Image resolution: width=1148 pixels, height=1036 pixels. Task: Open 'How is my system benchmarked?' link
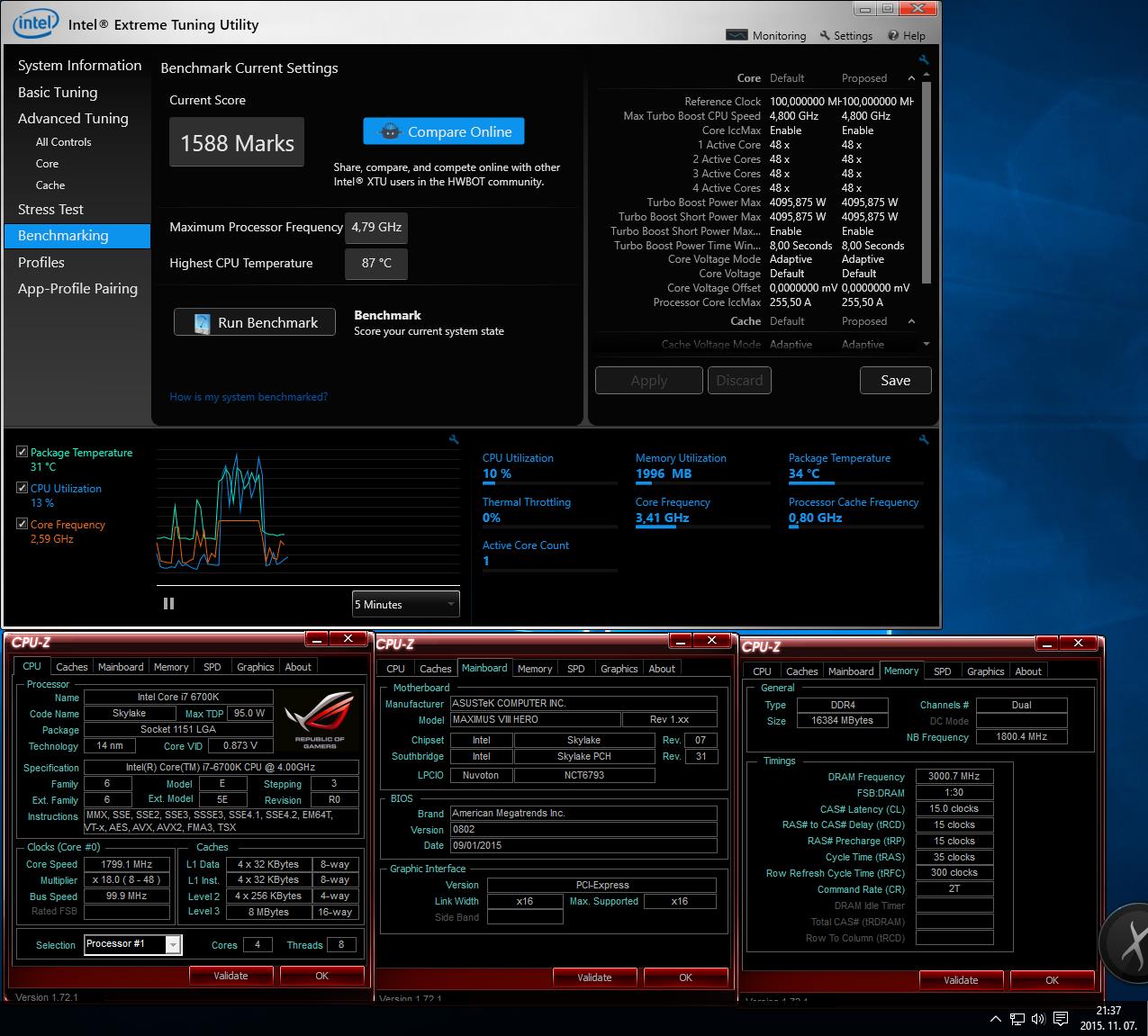[249, 397]
